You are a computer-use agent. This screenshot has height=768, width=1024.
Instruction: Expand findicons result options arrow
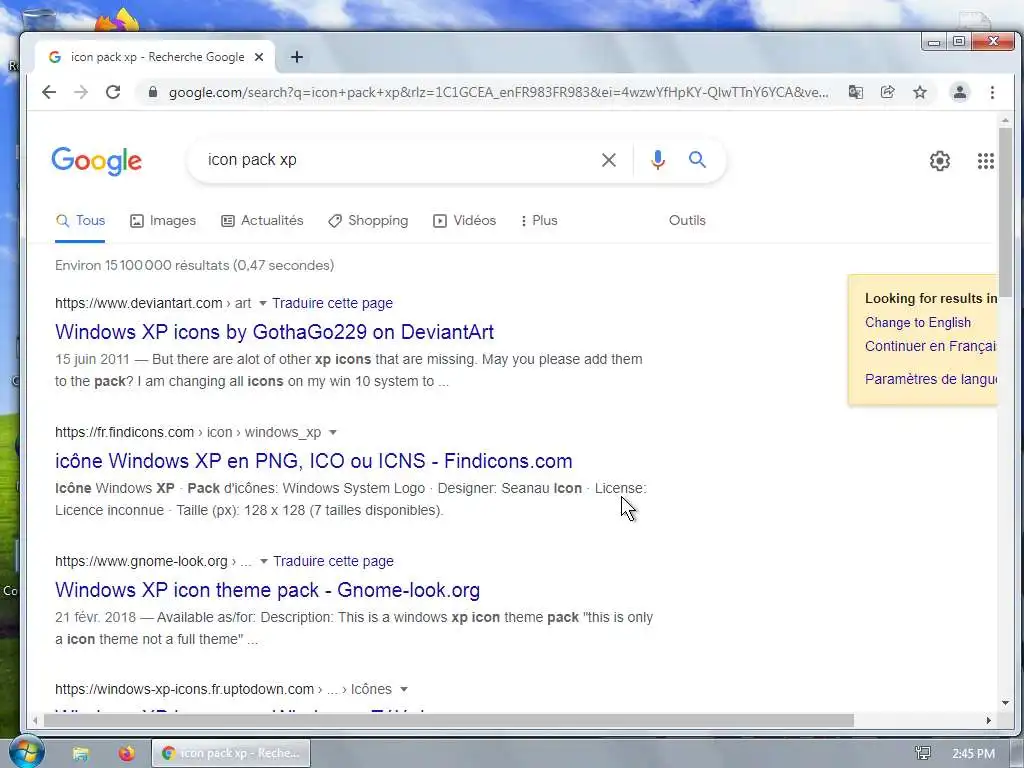(332, 432)
